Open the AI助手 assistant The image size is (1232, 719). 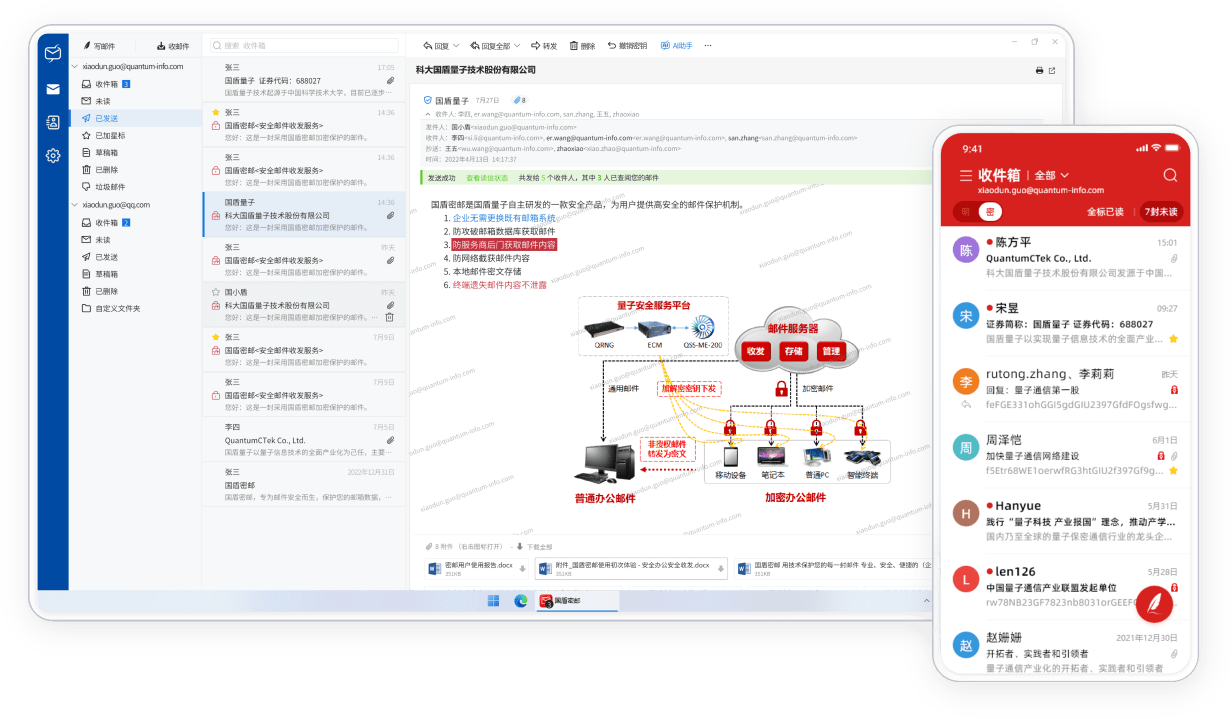[676, 46]
